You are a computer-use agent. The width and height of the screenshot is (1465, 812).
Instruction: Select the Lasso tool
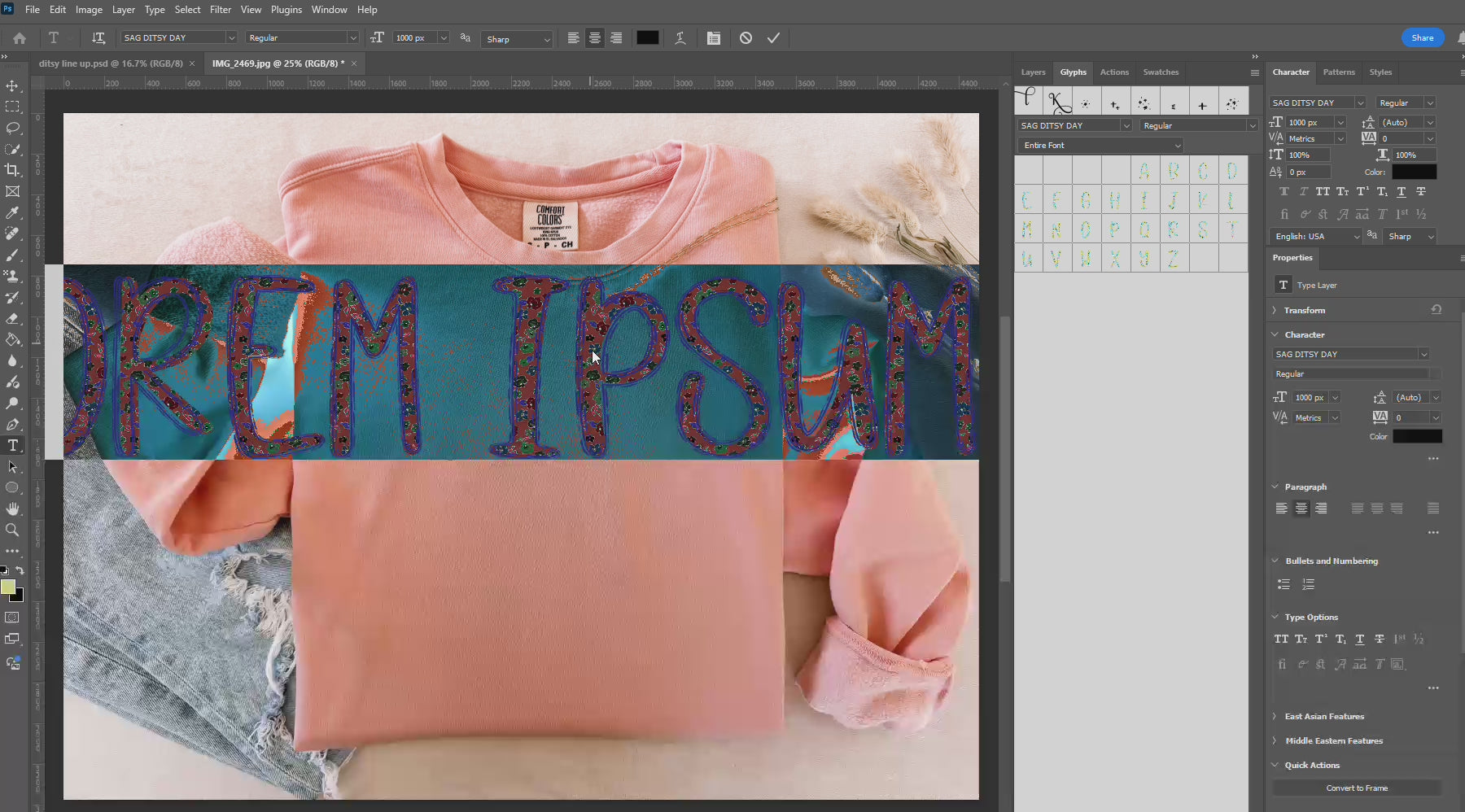12,128
